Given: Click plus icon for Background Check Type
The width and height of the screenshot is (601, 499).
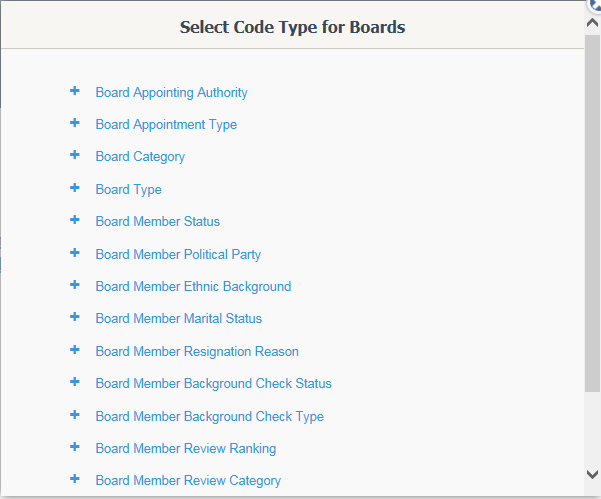Looking at the screenshot, I should click(75, 415).
